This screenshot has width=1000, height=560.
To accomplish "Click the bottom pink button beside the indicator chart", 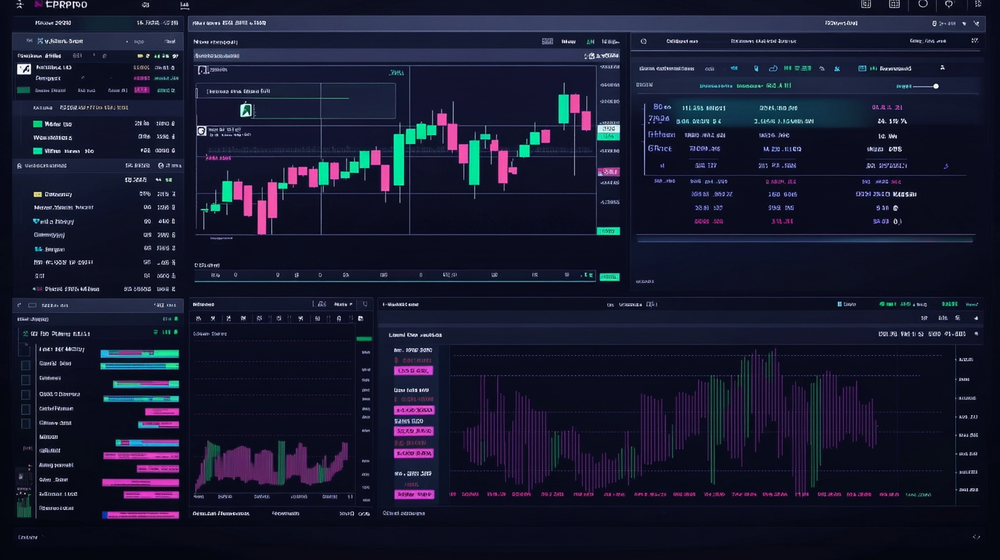I will click(x=414, y=494).
